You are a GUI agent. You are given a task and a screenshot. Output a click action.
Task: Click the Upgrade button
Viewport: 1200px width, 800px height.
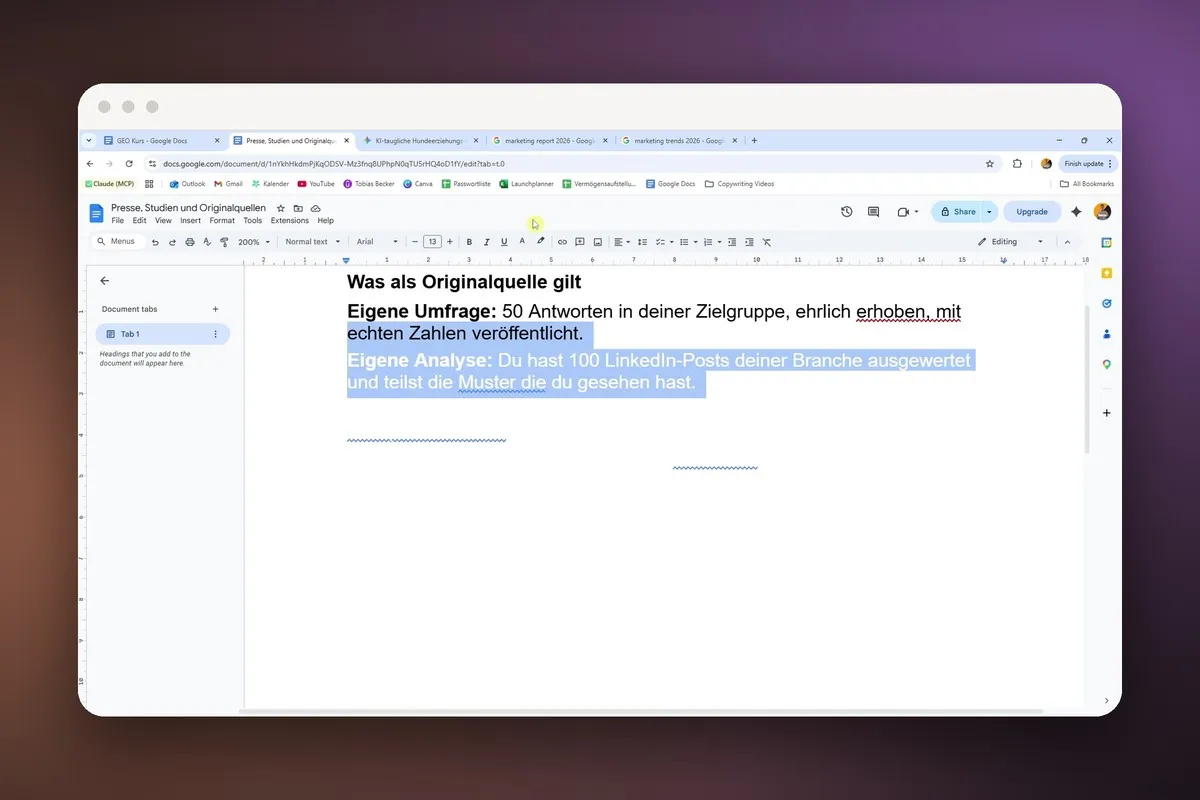point(1032,212)
